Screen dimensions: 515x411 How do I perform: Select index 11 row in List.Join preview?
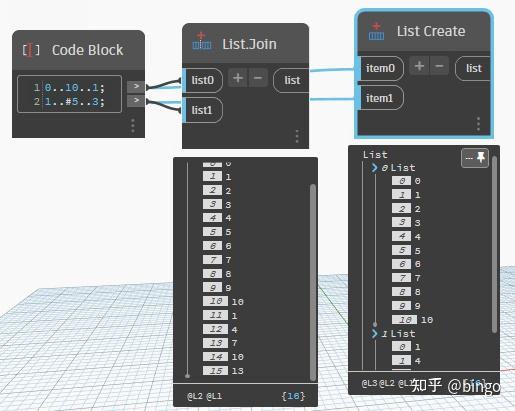(220, 315)
